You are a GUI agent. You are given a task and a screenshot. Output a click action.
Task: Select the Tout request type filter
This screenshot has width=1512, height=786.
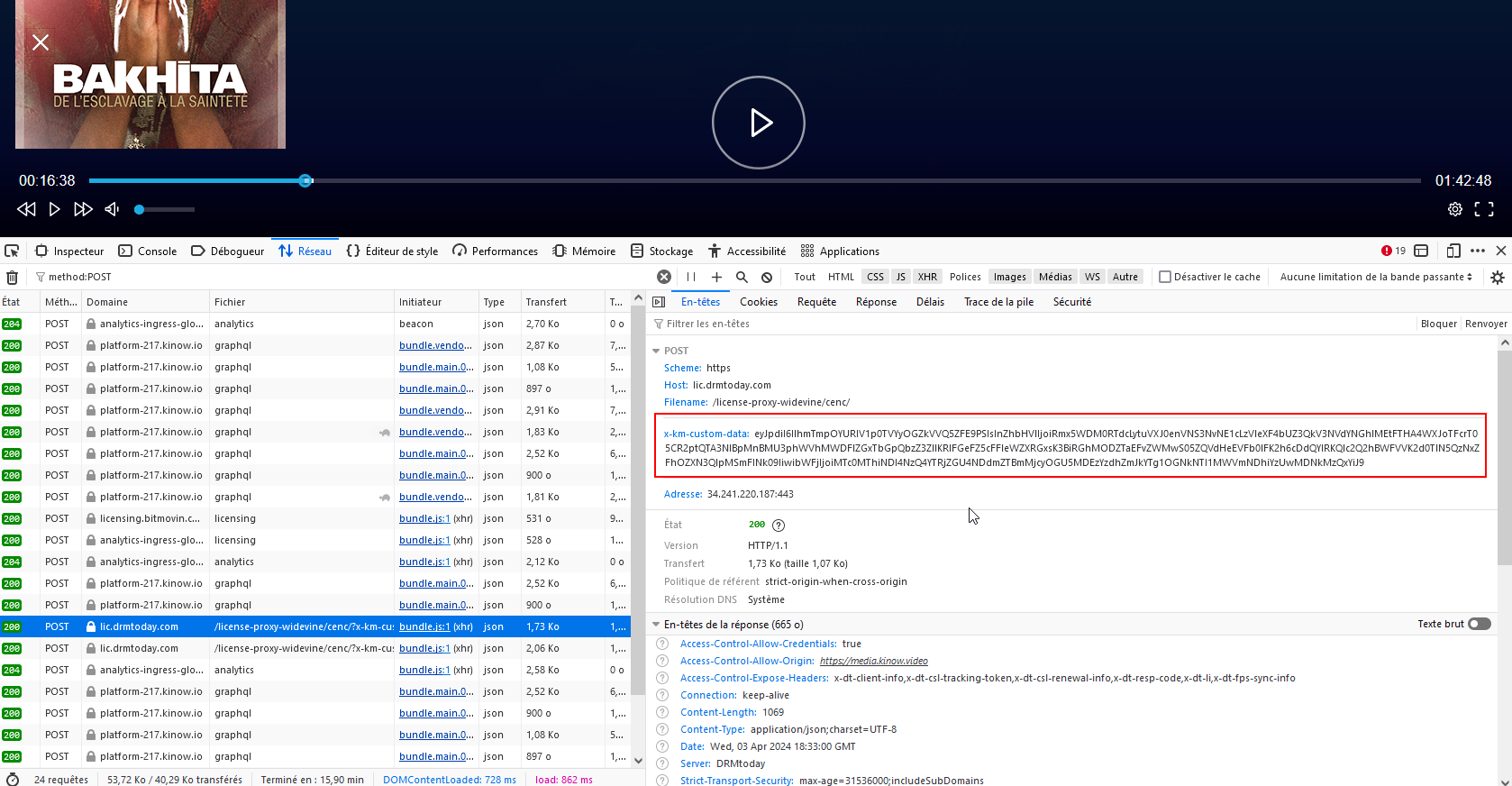(x=805, y=278)
